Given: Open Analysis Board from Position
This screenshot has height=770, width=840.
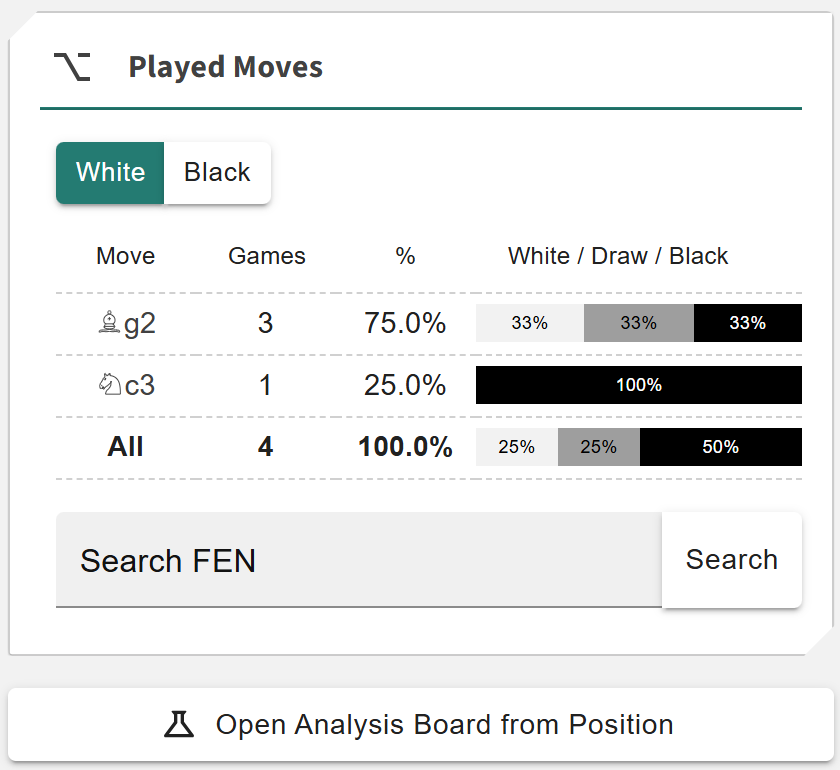Looking at the screenshot, I should [x=421, y=724].
